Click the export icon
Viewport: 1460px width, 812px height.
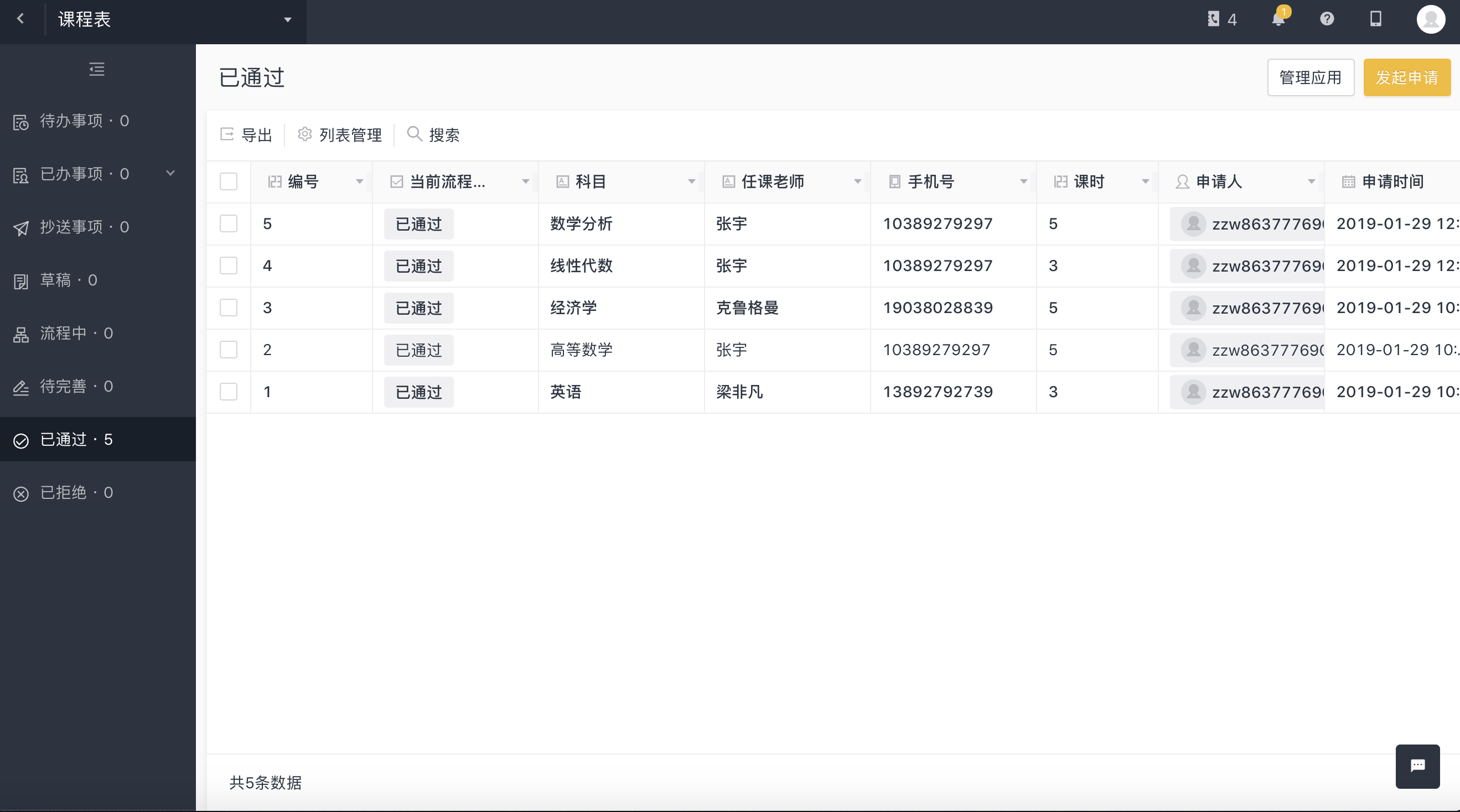[x=227, y=134]
